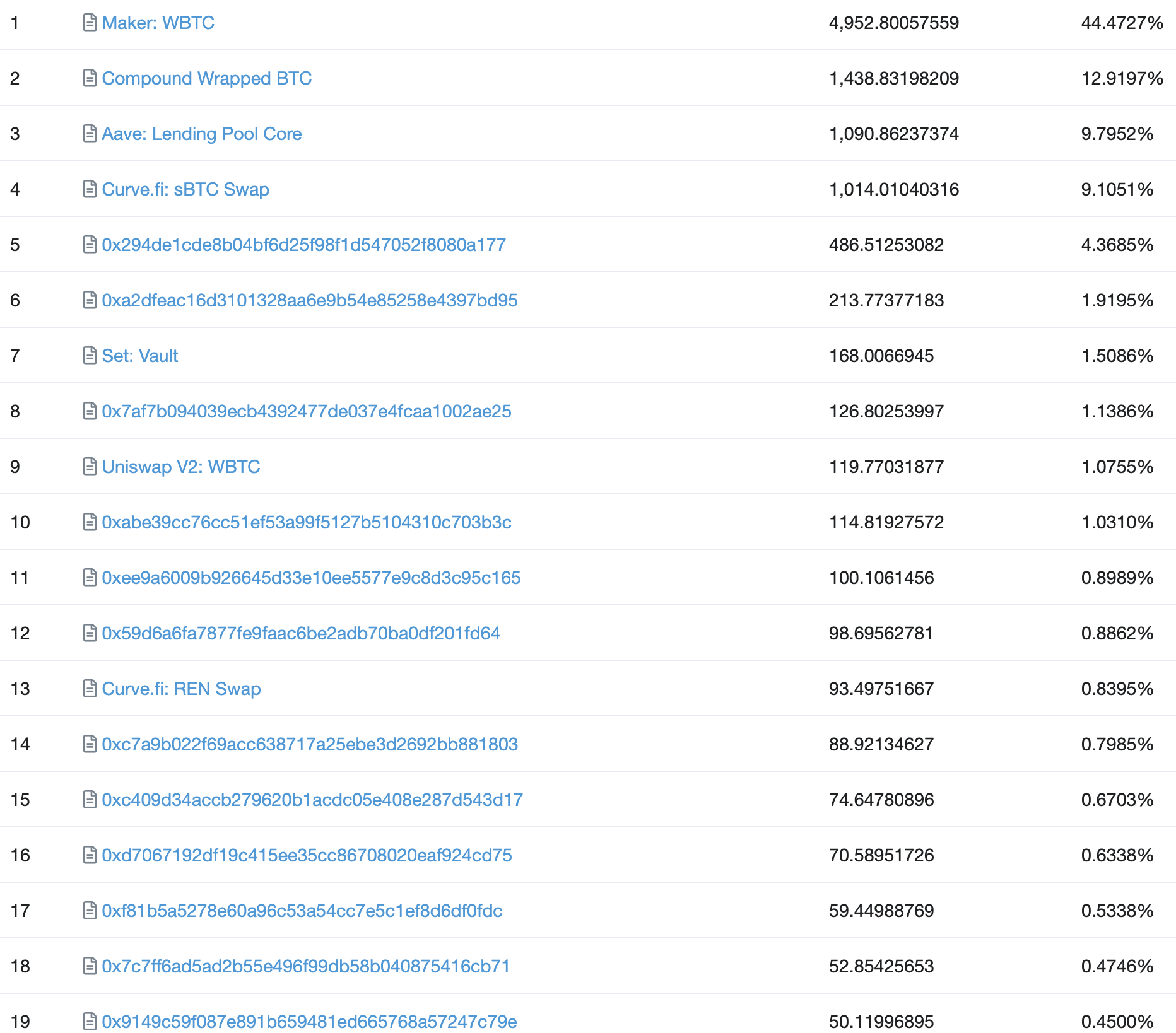Select percentage value 44.4727%
Image resolution: width=1176 pixels, height=1033 pixels.
point(1122,23)
